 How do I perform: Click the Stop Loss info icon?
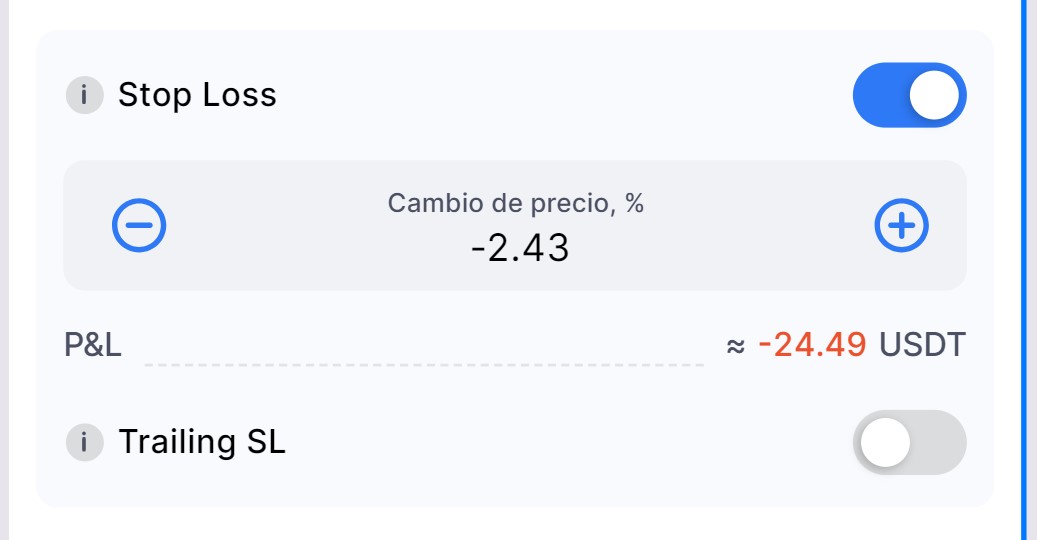point(85,95)
